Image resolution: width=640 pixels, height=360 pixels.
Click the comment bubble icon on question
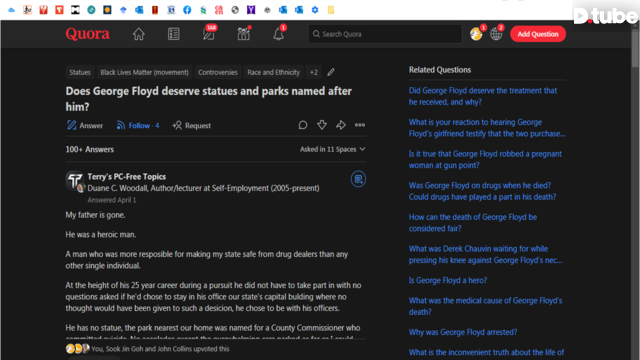coord(302,125)
